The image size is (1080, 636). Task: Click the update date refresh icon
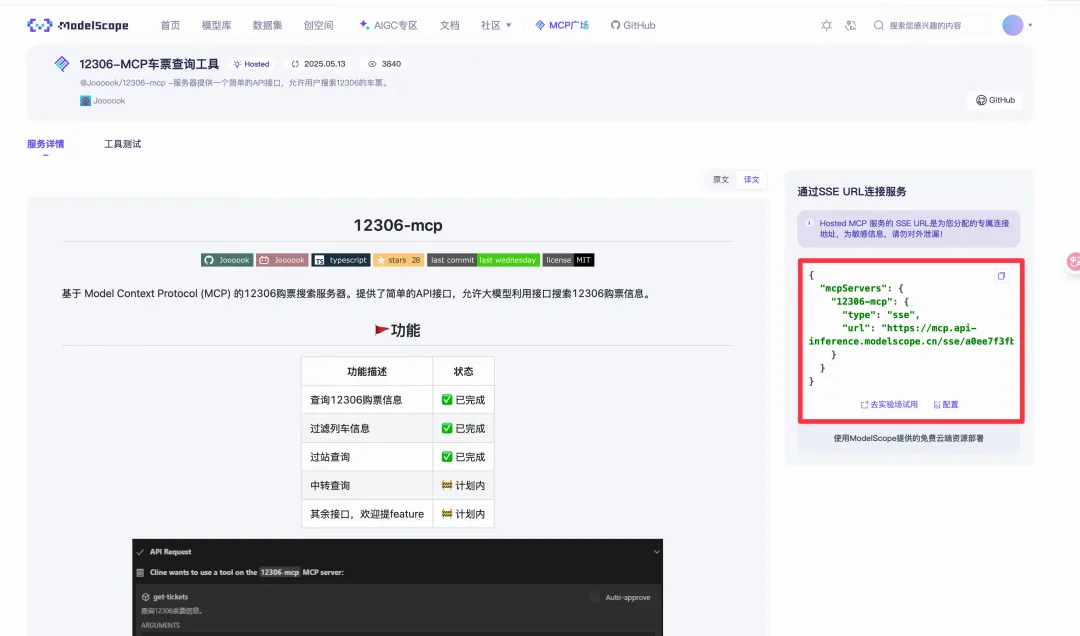pyautogui.click(x=295, y=64)
